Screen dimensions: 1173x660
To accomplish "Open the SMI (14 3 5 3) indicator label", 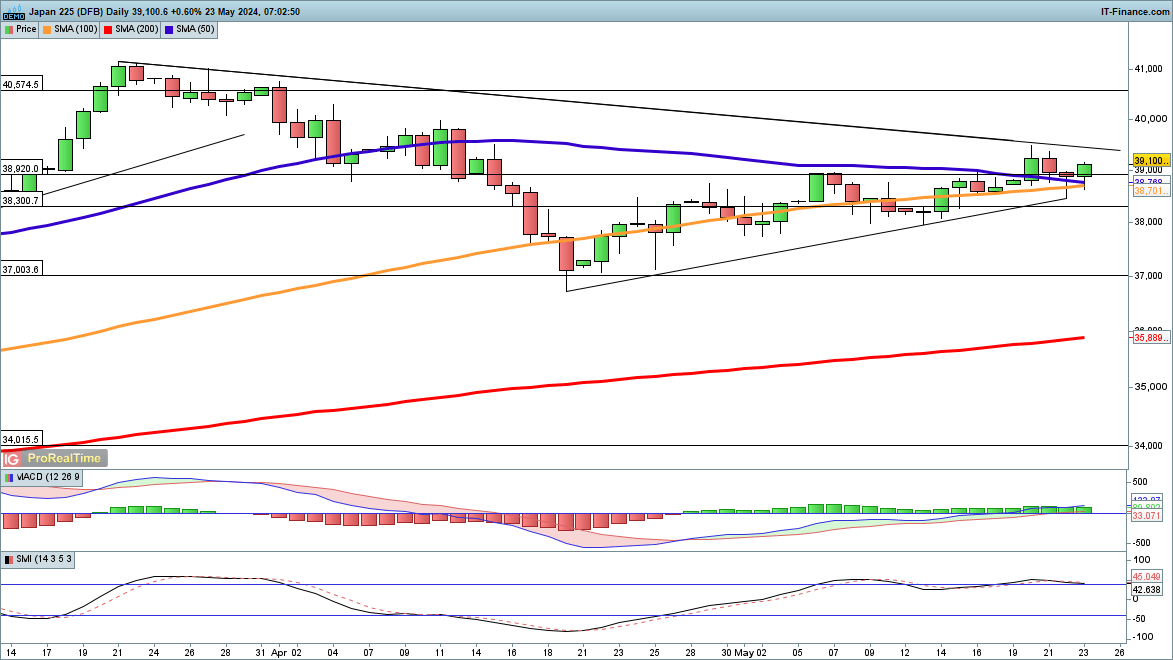I will [x=43, y=560].
